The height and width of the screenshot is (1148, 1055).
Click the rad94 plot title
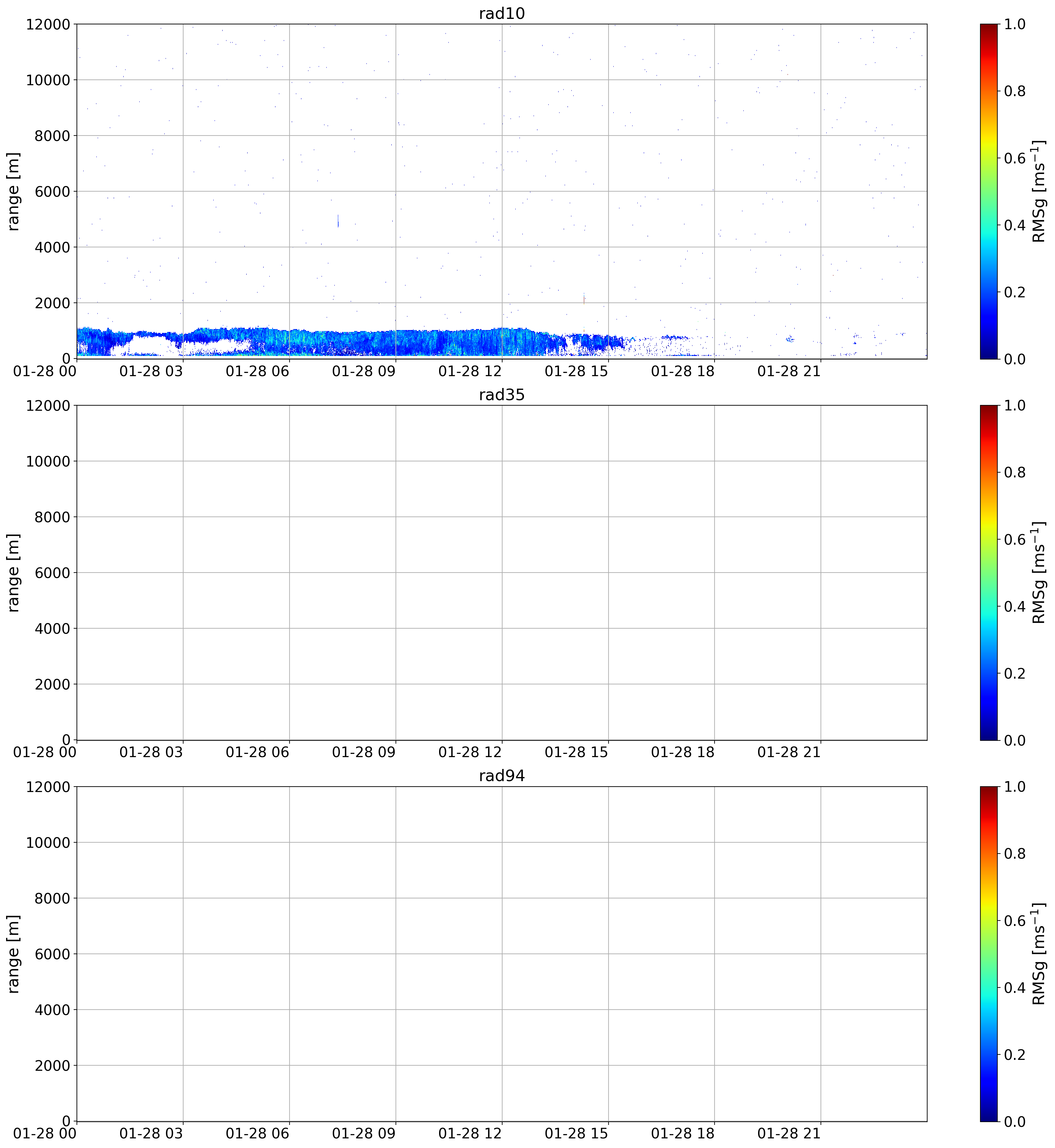pos(501,776)
